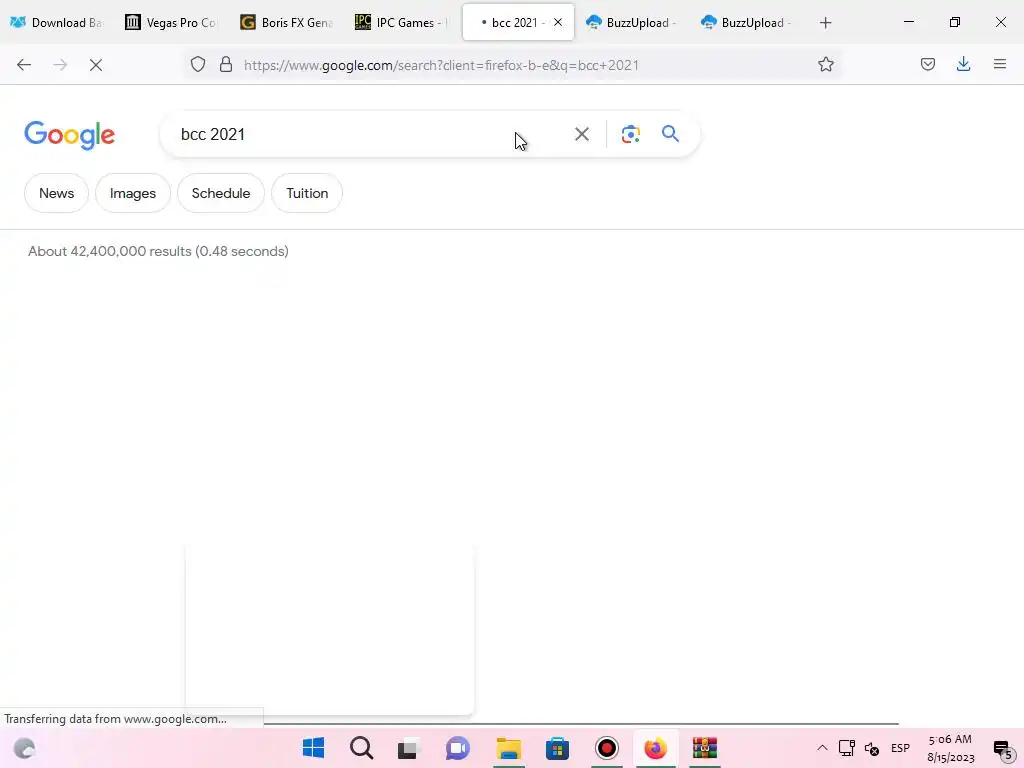This screenshot has width=1024, height=768.
Task: Switch to Boris FX tab
Action: (287, 23)
